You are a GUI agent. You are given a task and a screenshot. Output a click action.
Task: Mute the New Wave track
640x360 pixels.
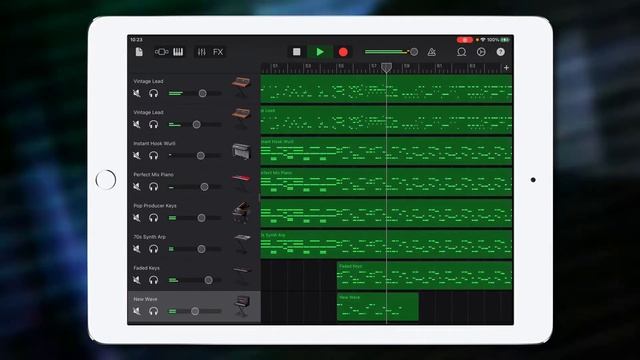coord(137,311)
